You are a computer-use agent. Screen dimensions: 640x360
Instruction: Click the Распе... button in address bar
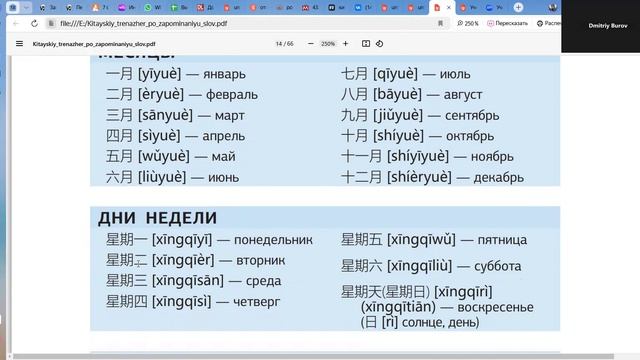point(549,24)
